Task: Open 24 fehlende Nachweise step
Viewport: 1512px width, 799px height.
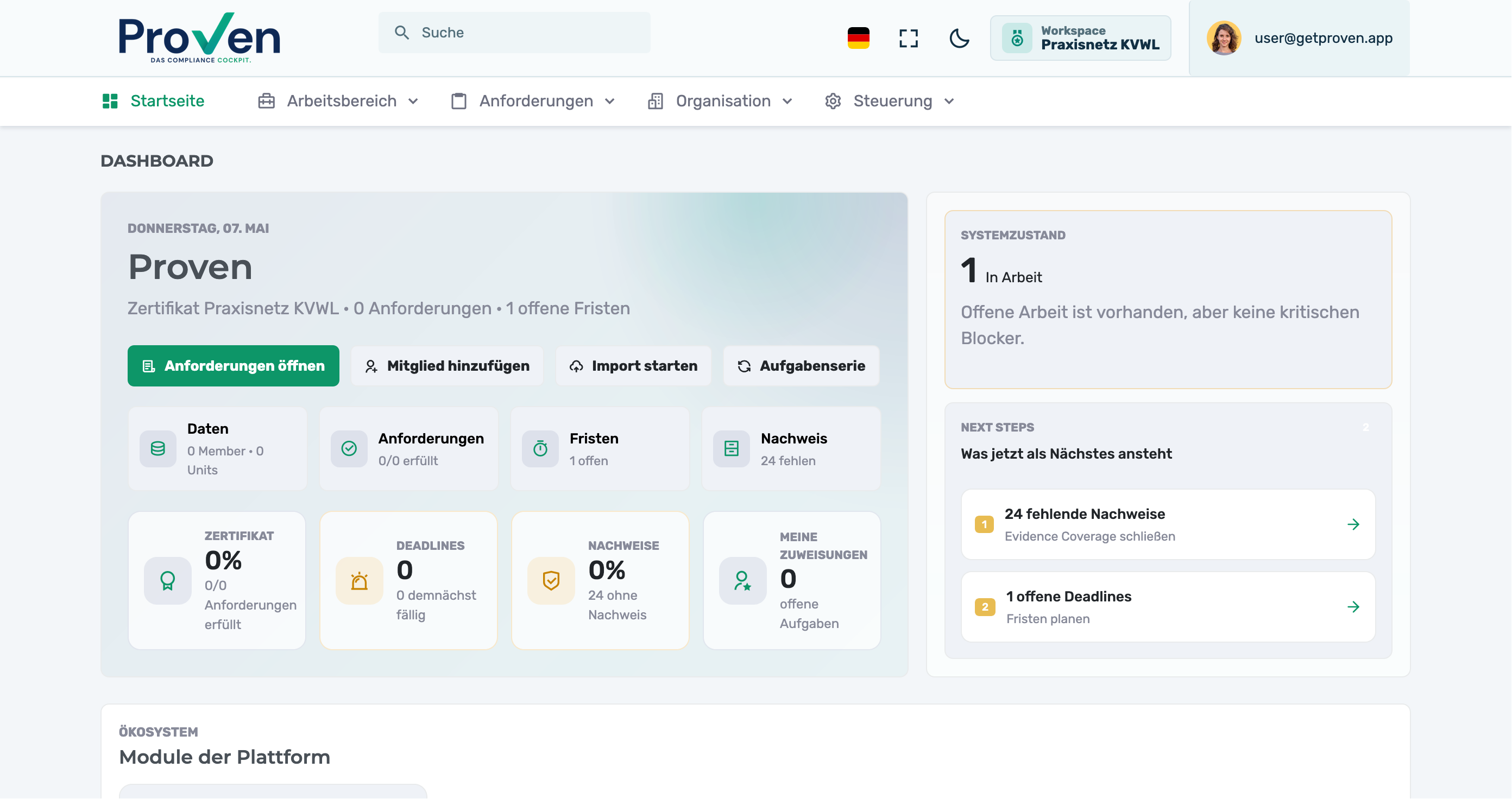Action: [1169, 525]
